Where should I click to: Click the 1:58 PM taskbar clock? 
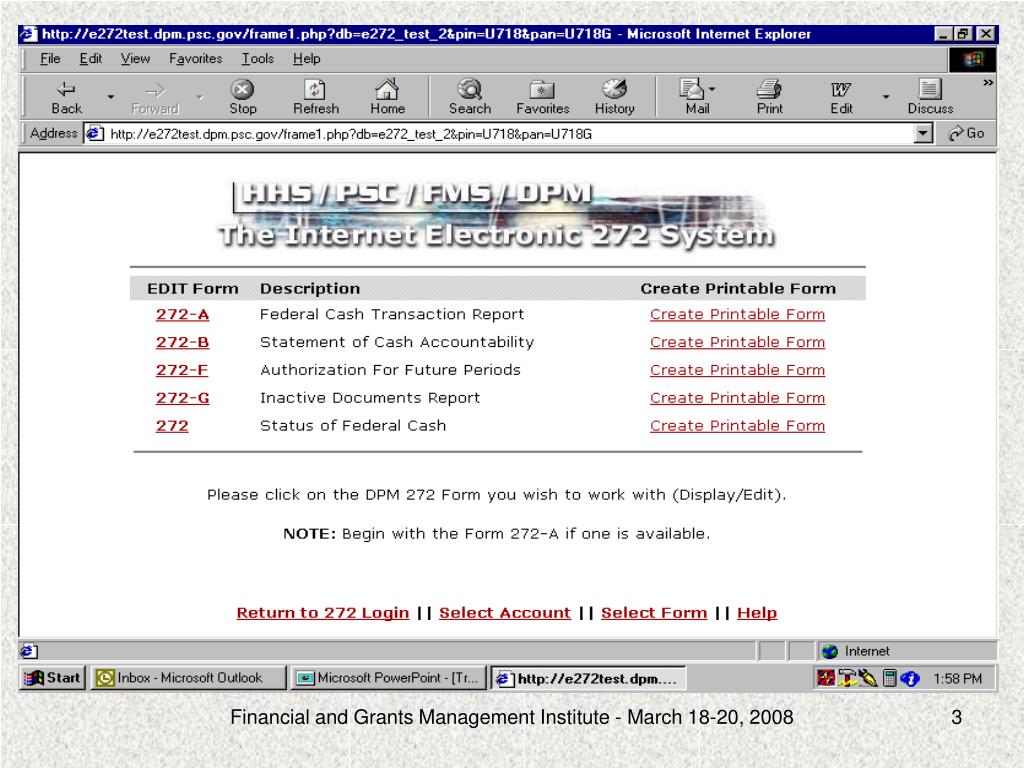coord(957,679)
